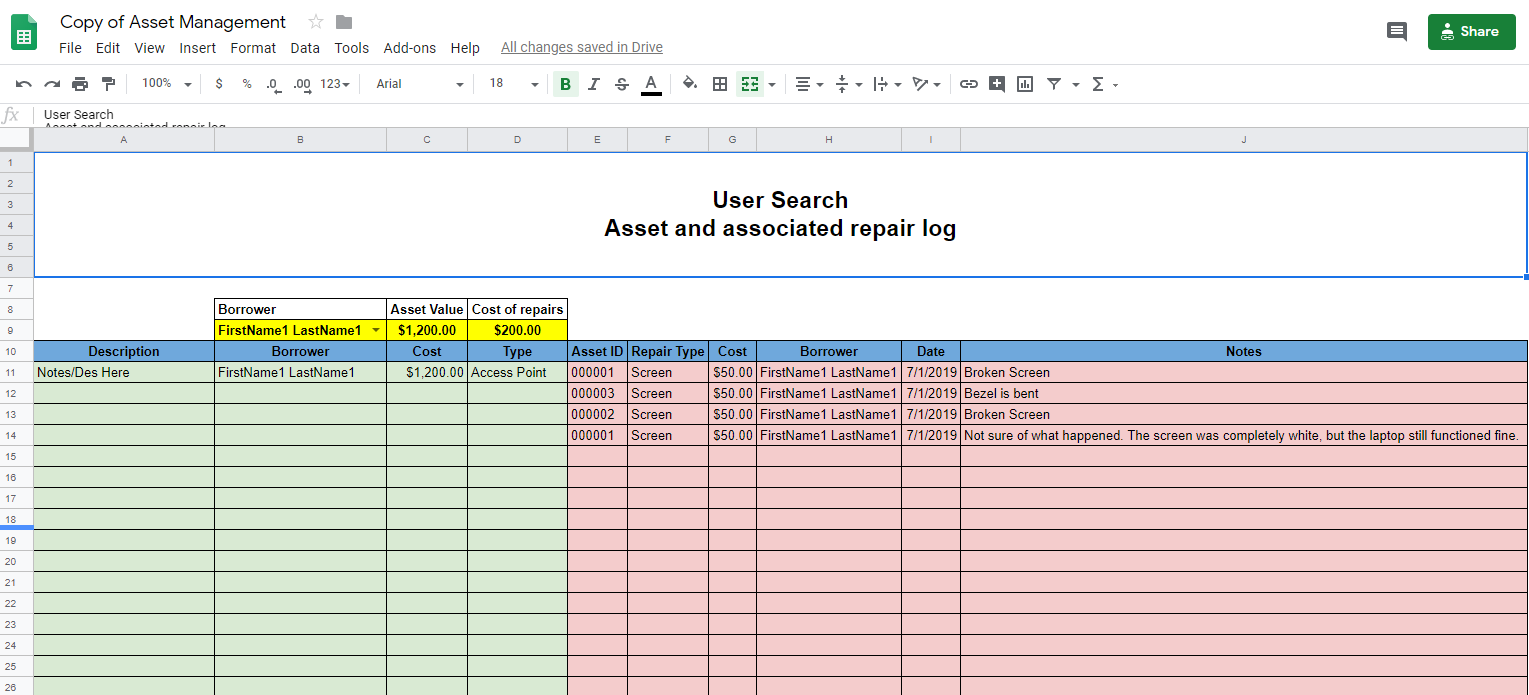Click the undo arrow
The width and height of the screenshot is (1529, 695).
pos(24,84)
